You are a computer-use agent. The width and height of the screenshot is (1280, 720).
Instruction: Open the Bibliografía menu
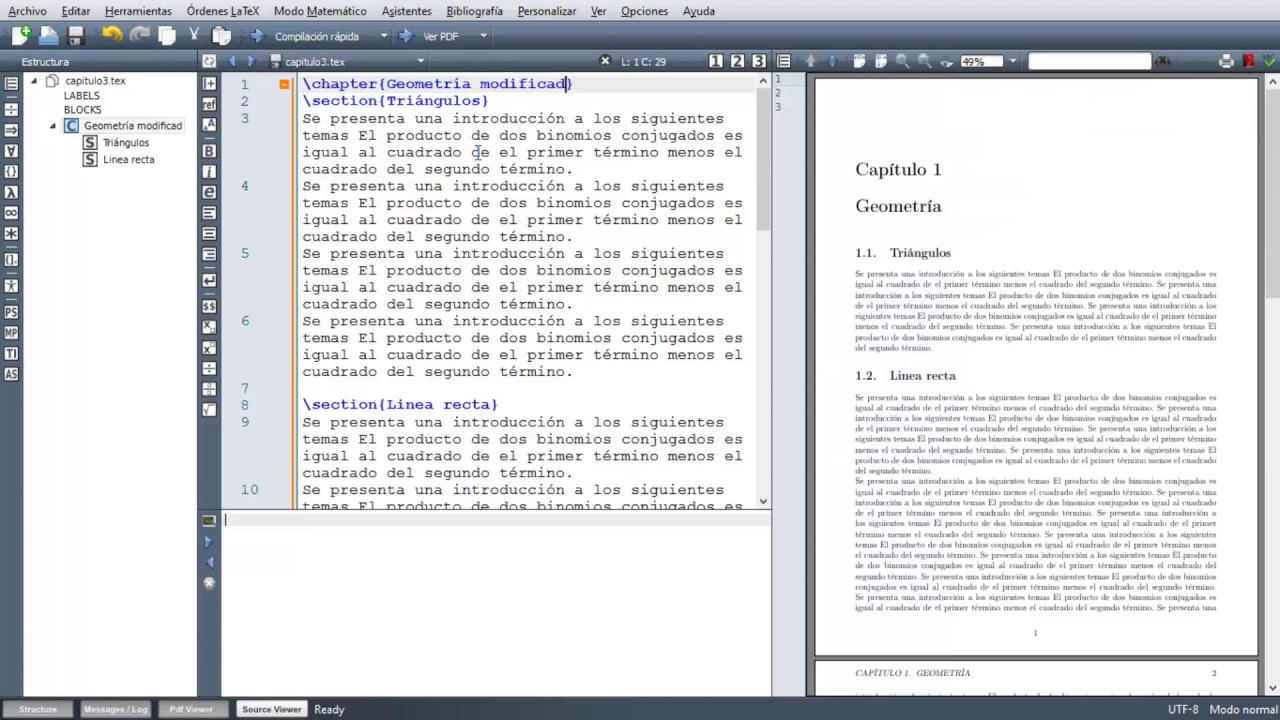point(474,11)
